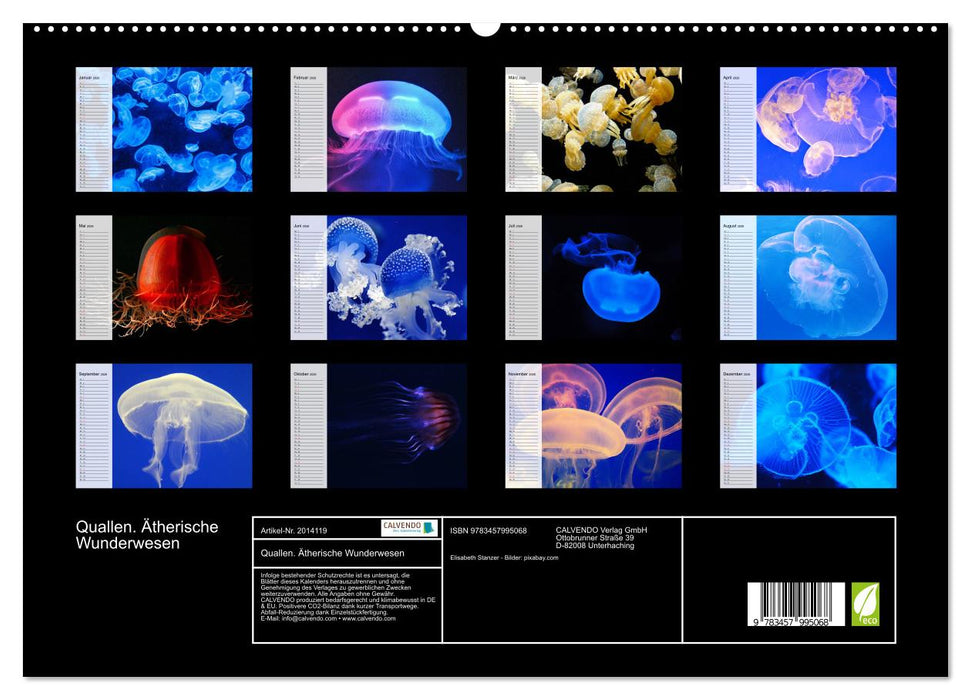Image resolution: width=971 pixels, height=700 pixels.
Task: Select the Juni white-spotted jellyfish thumbnail
Action: [379, 277]
